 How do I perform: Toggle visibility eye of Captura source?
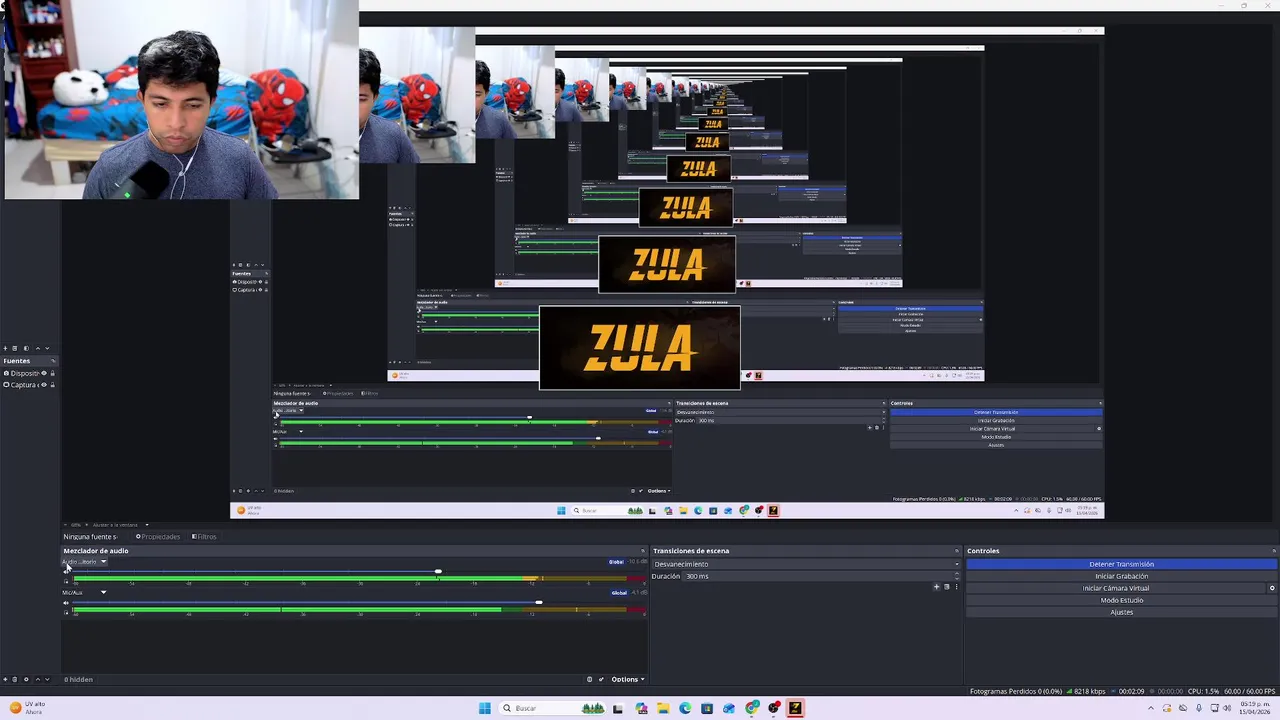pos(43,385)
